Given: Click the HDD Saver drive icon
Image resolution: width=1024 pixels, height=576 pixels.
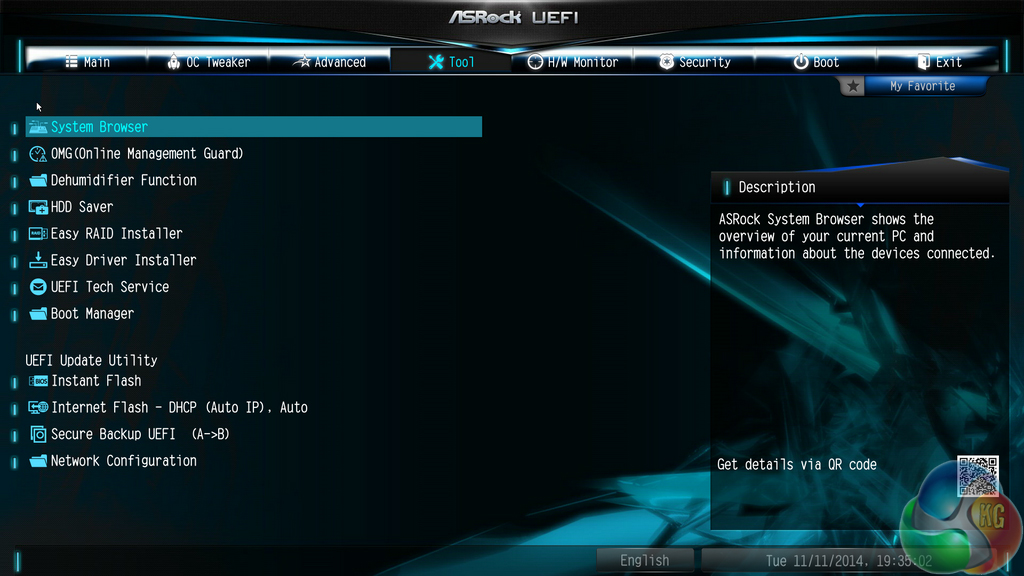Looking at the screenshot, I should (38, 207).
